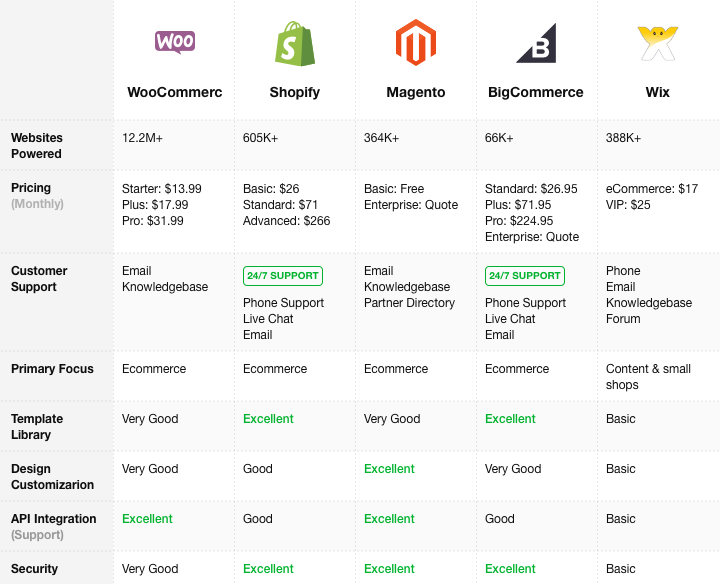The height and width of the screenshot is (584, 720).
Task: Click Magento's Partner Directory support entry
Action: pyautogui.click(x=409, y=303)
